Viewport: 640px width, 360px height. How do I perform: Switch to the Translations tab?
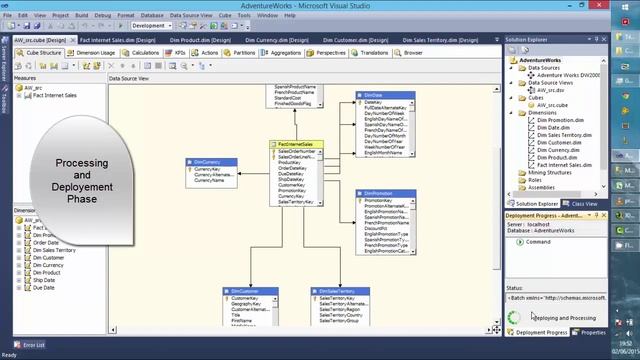coord(370,53)
